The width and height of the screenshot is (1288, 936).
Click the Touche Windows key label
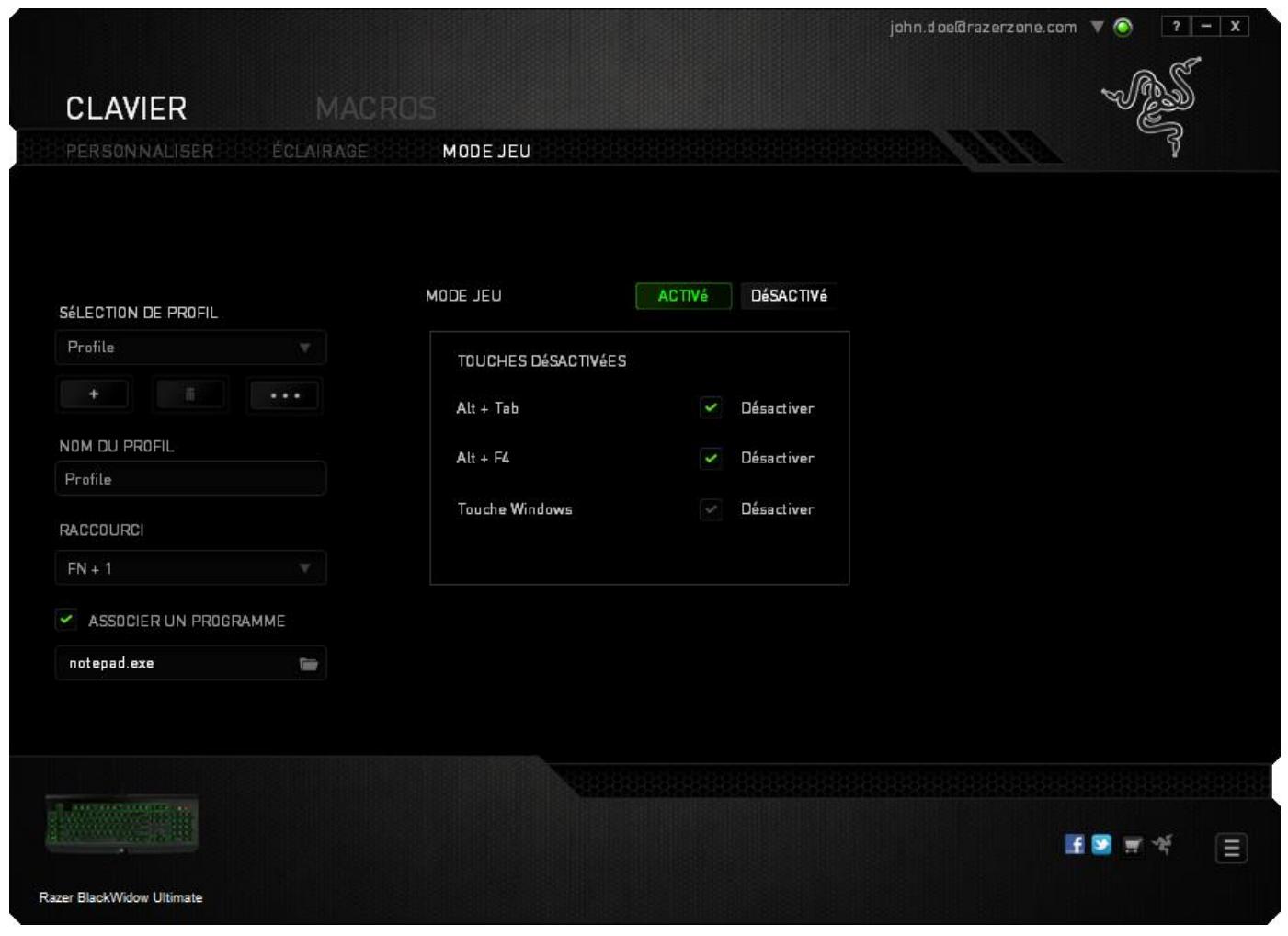click(x=515, y=509)
